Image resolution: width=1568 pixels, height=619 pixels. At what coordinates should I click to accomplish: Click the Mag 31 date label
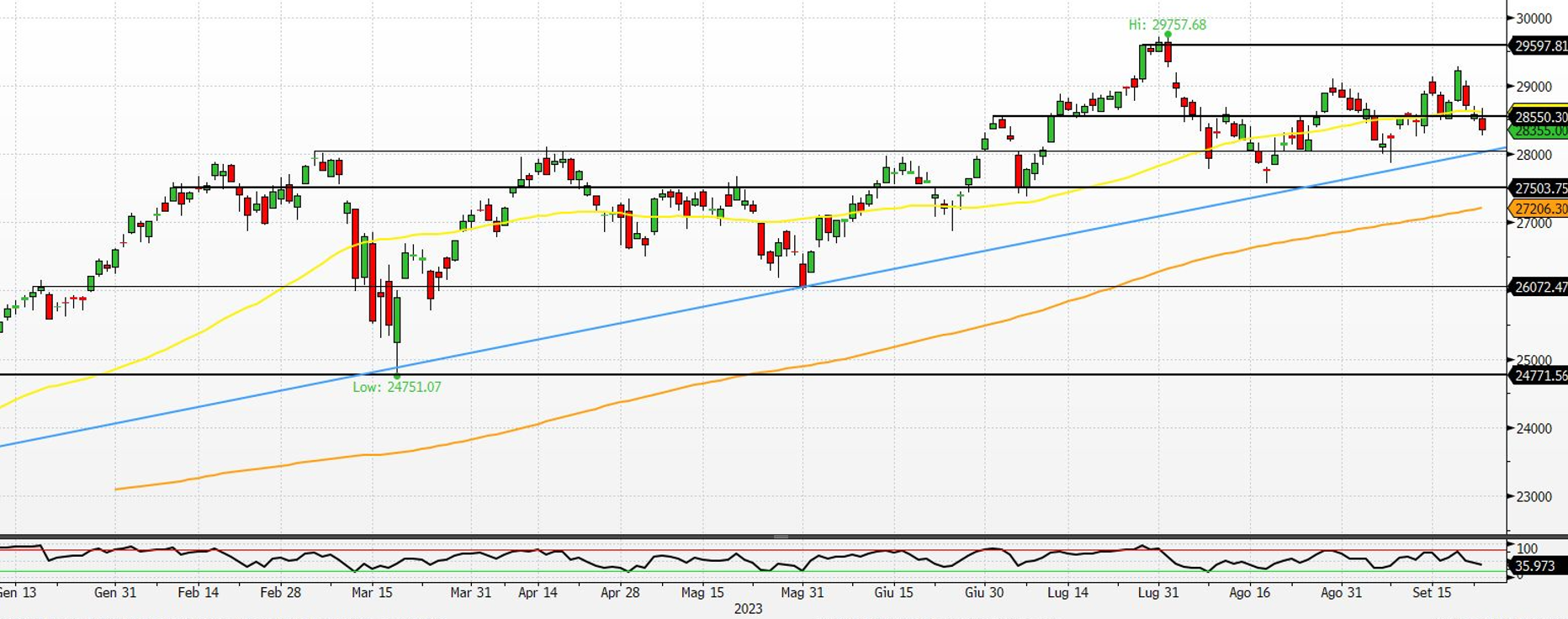click(x=803, y=592)
